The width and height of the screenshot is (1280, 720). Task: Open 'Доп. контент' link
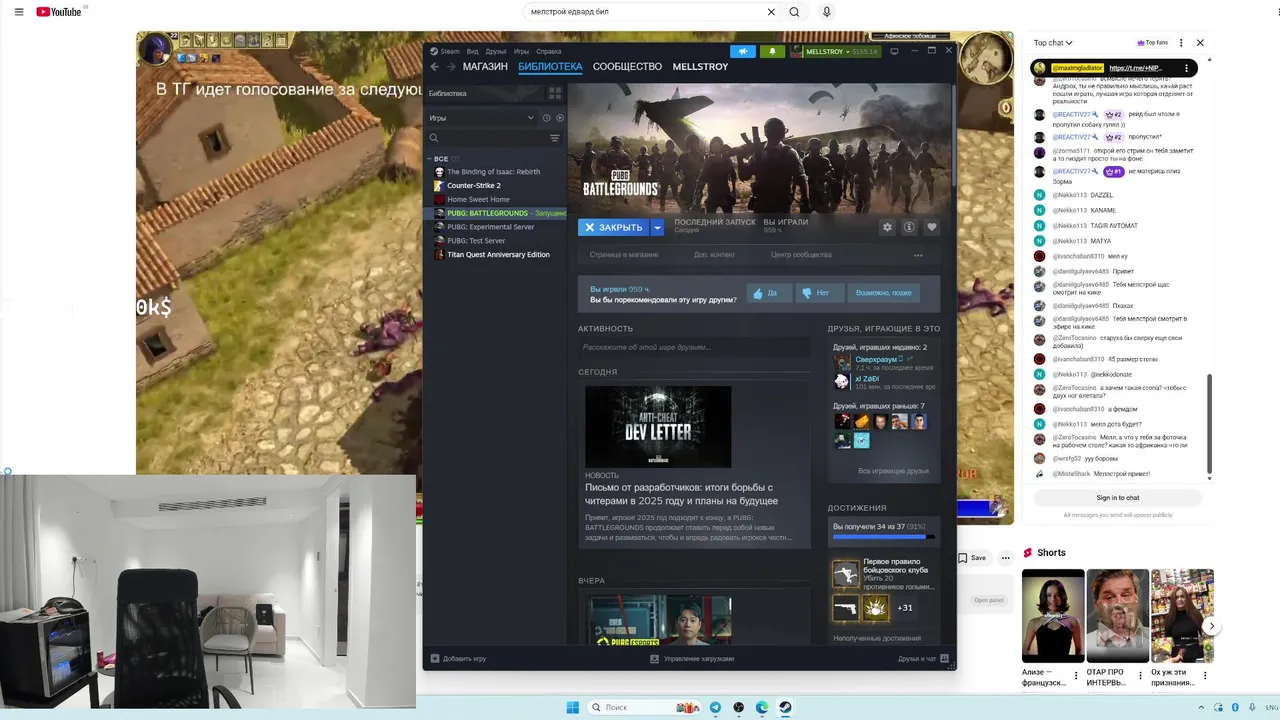pos(714,255)
